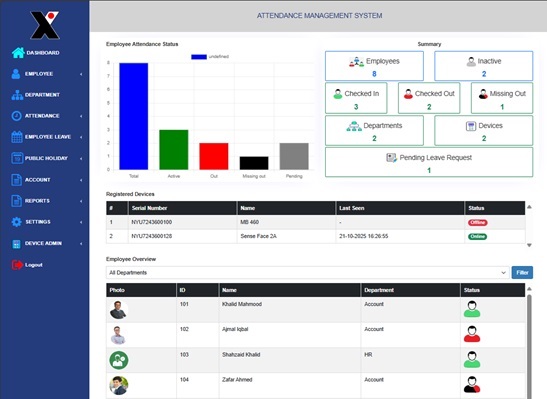Click Registered Devices scroll-up arrow
547x399 pixels.
529,207
